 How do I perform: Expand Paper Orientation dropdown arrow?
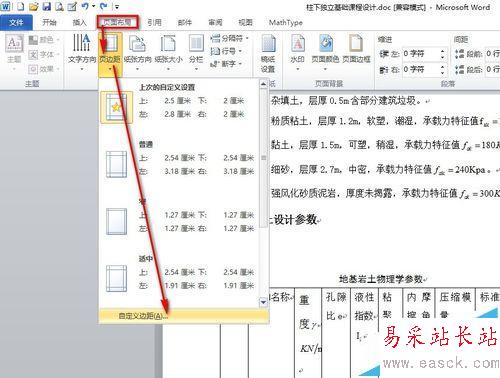coord(137,69)
